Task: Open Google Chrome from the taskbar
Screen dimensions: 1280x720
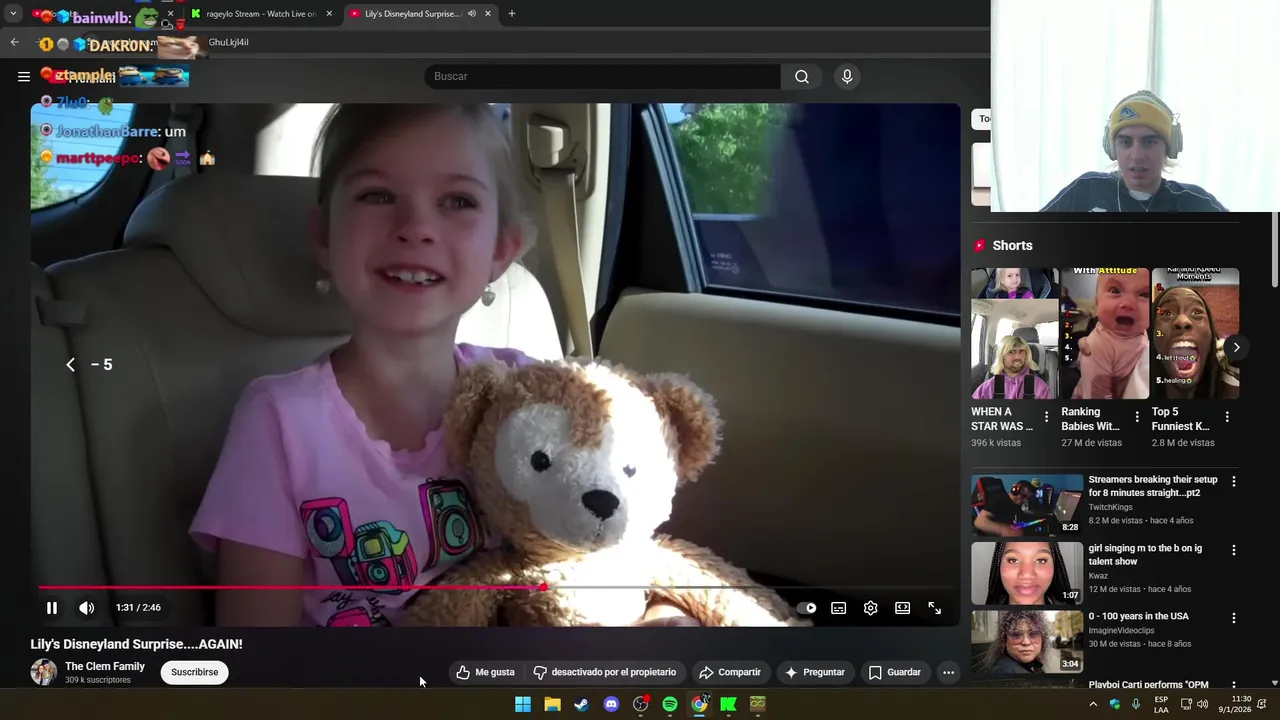Action: [x=699, y=704]
